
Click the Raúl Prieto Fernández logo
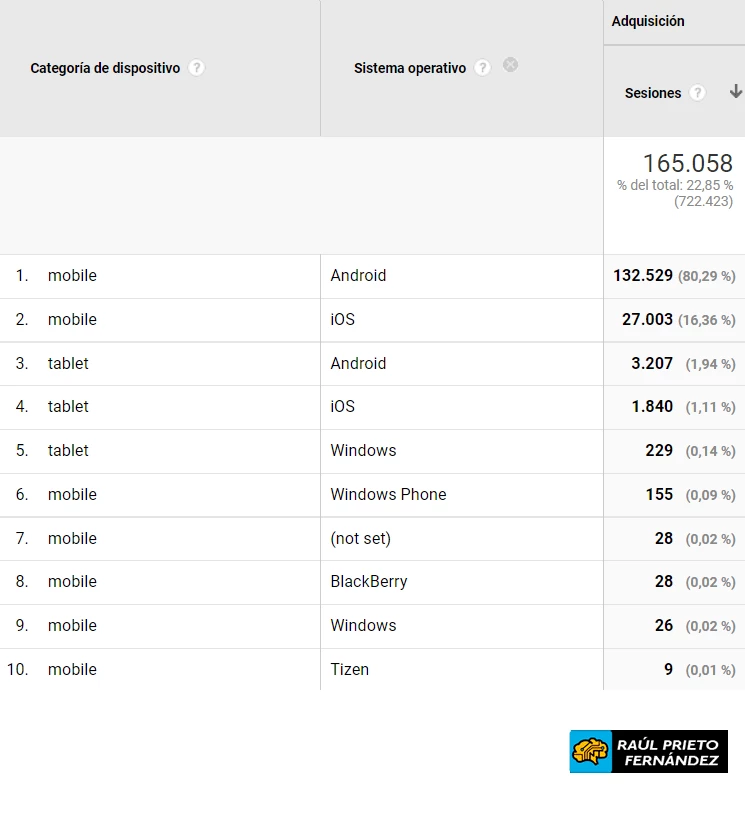(648, 752)
